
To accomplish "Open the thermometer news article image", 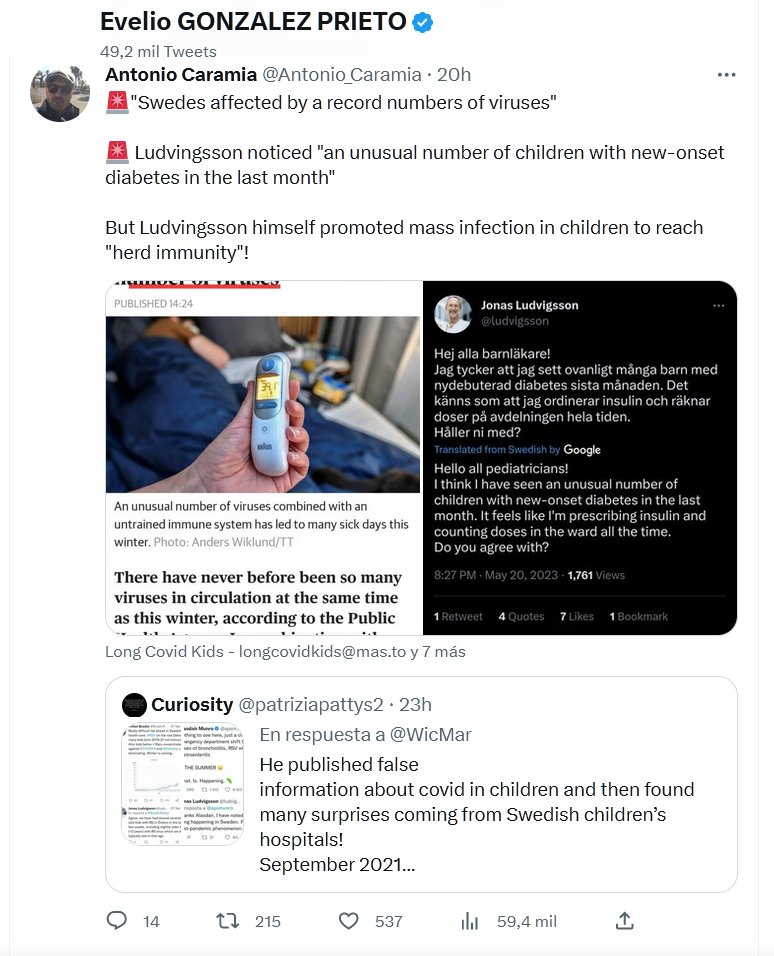I will (263, 457).
